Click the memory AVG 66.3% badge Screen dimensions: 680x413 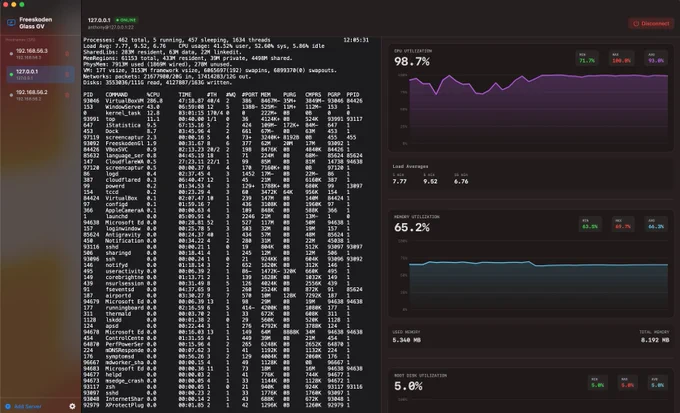click(x=656, y=224)
